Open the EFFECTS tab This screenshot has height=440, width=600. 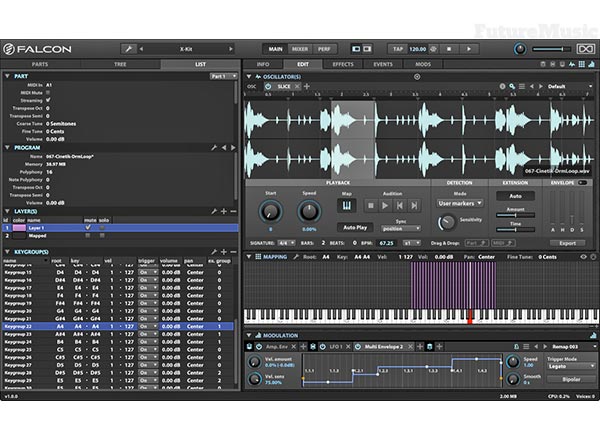343,64
